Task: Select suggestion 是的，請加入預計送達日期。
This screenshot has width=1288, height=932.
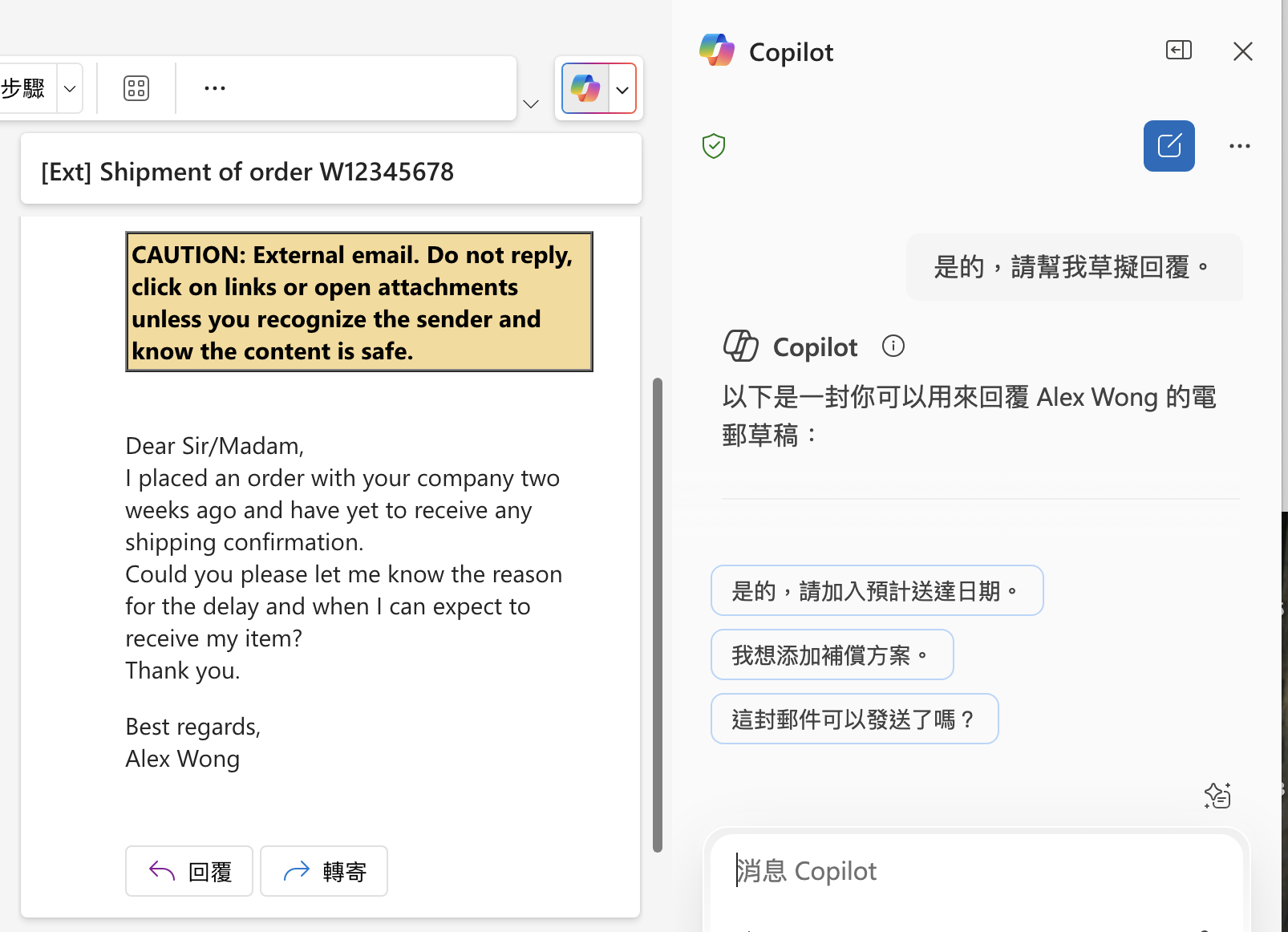Action: pyautogui.click(x=877, y=591)
